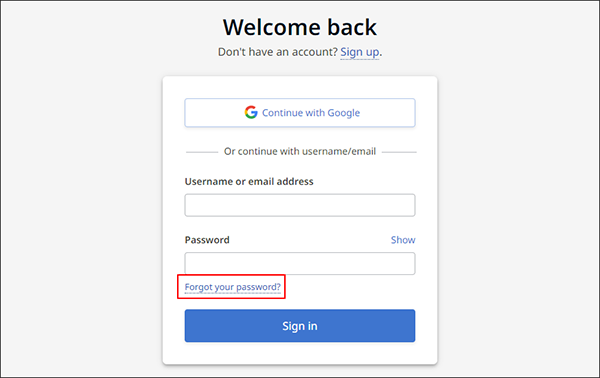Image resolution: width=600 pixels, height=378 pixels.
Task: Click the Password field label
Action: [207, 240]
